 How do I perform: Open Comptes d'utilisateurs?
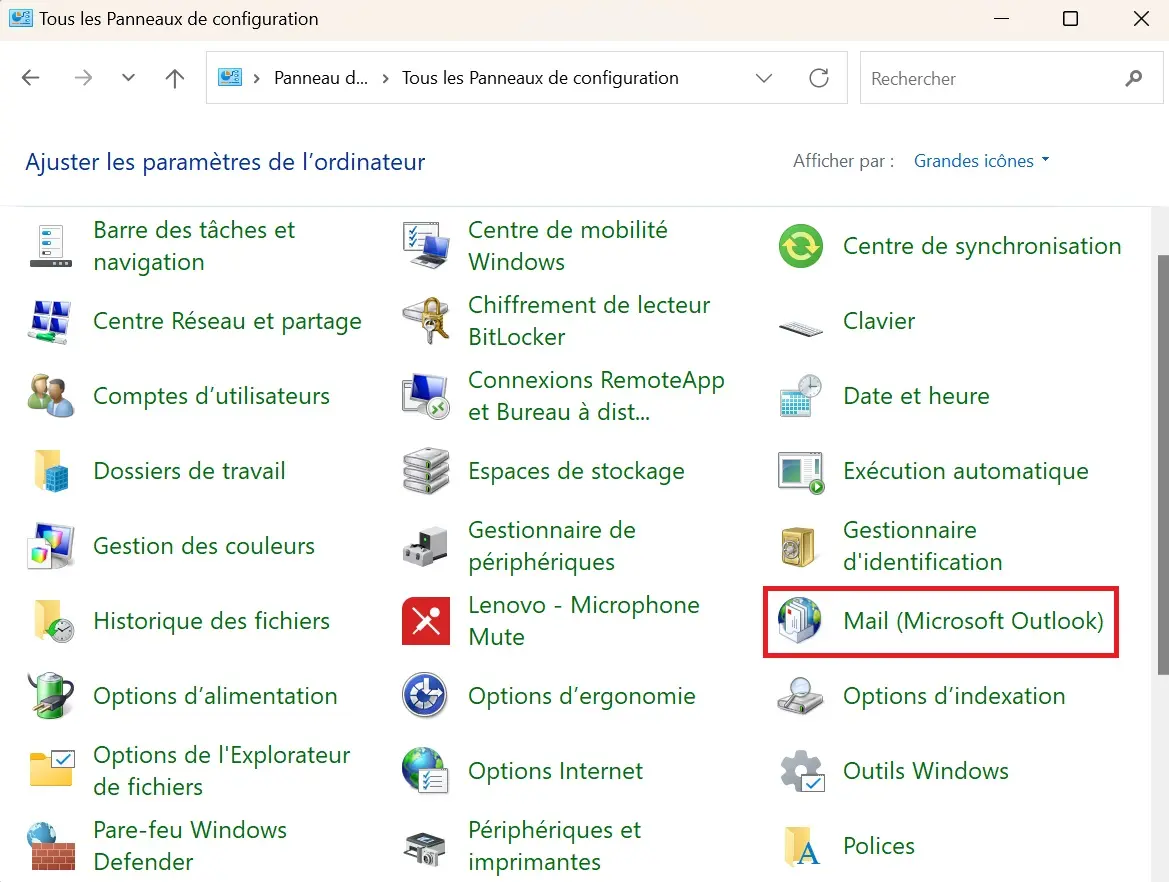pyautogui.click(x=211, y=396)
